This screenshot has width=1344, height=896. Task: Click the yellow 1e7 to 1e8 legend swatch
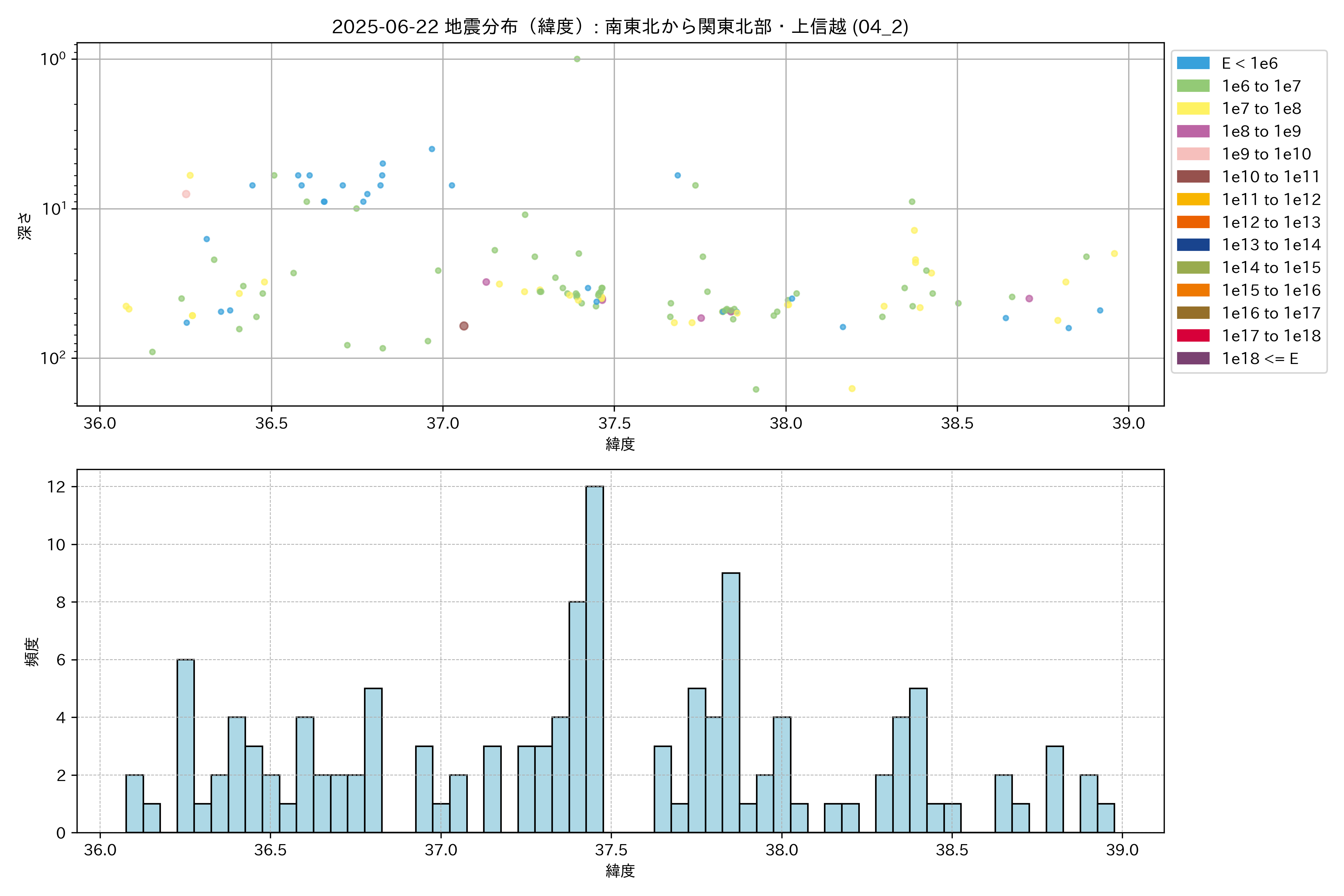tap(1192, 109)
